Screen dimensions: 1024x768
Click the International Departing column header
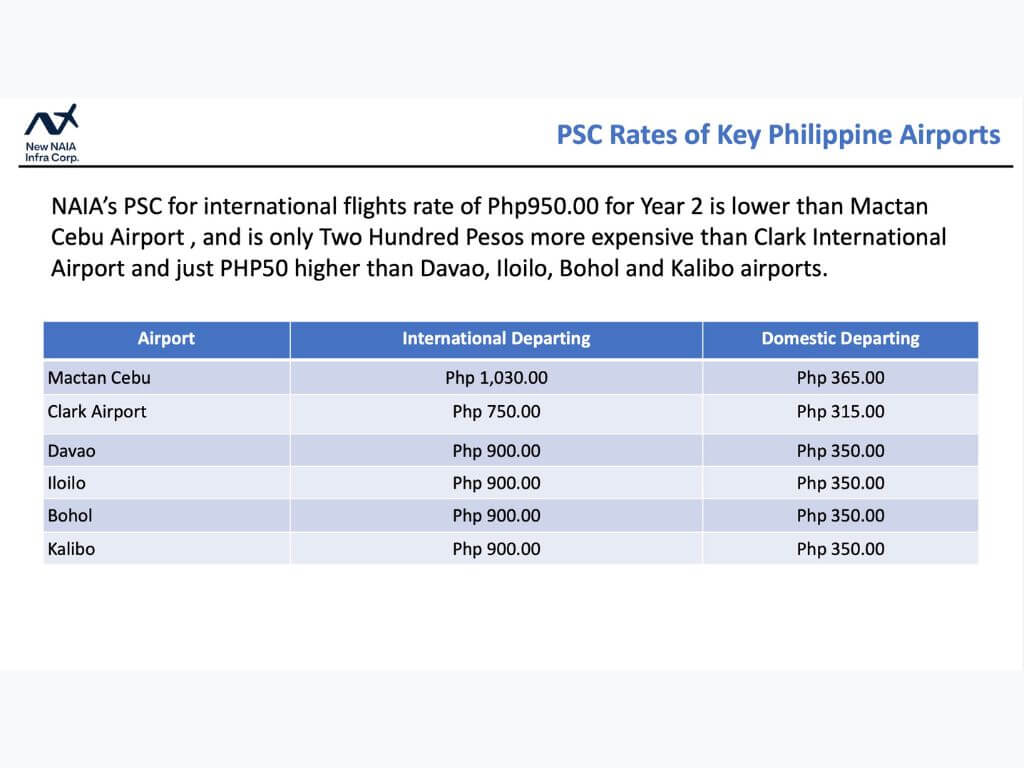pos(496,339)
